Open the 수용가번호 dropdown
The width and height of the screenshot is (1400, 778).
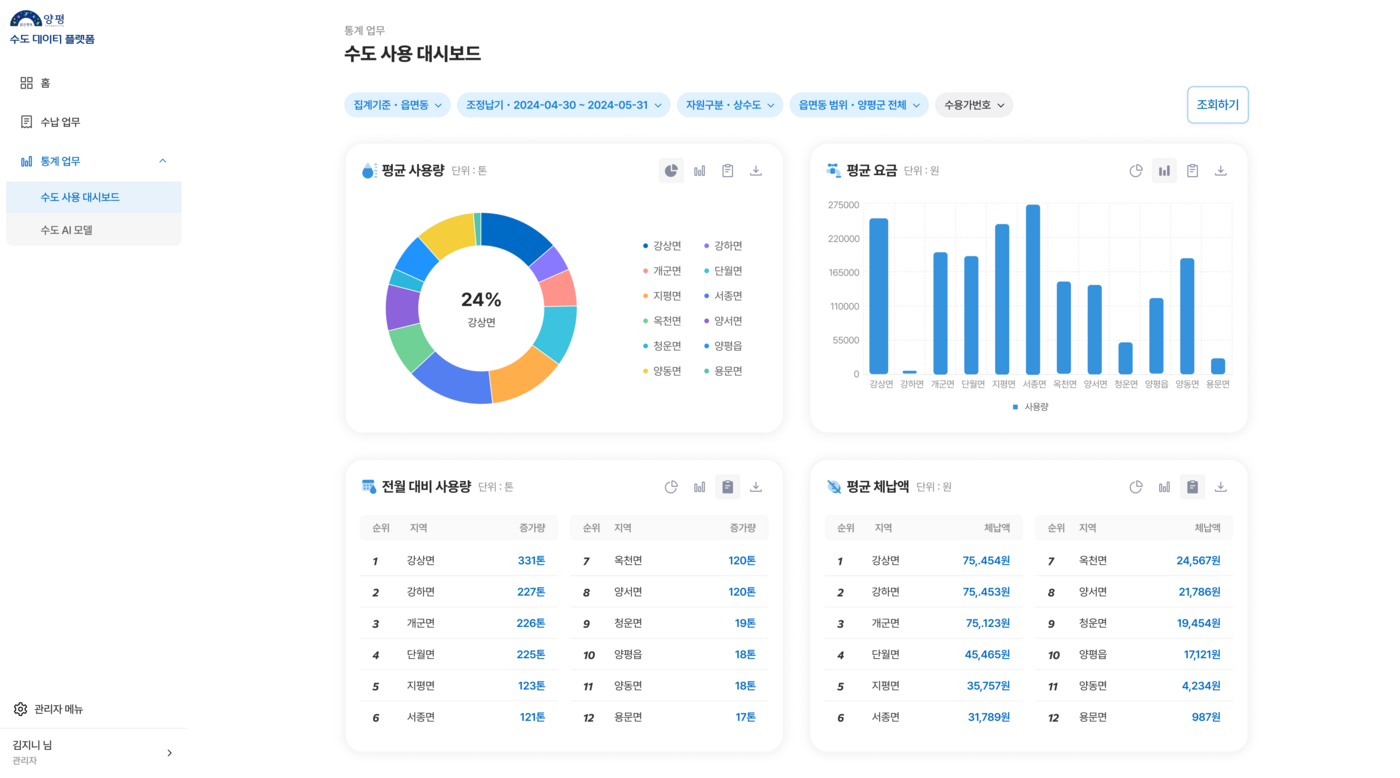pos(974,105)
